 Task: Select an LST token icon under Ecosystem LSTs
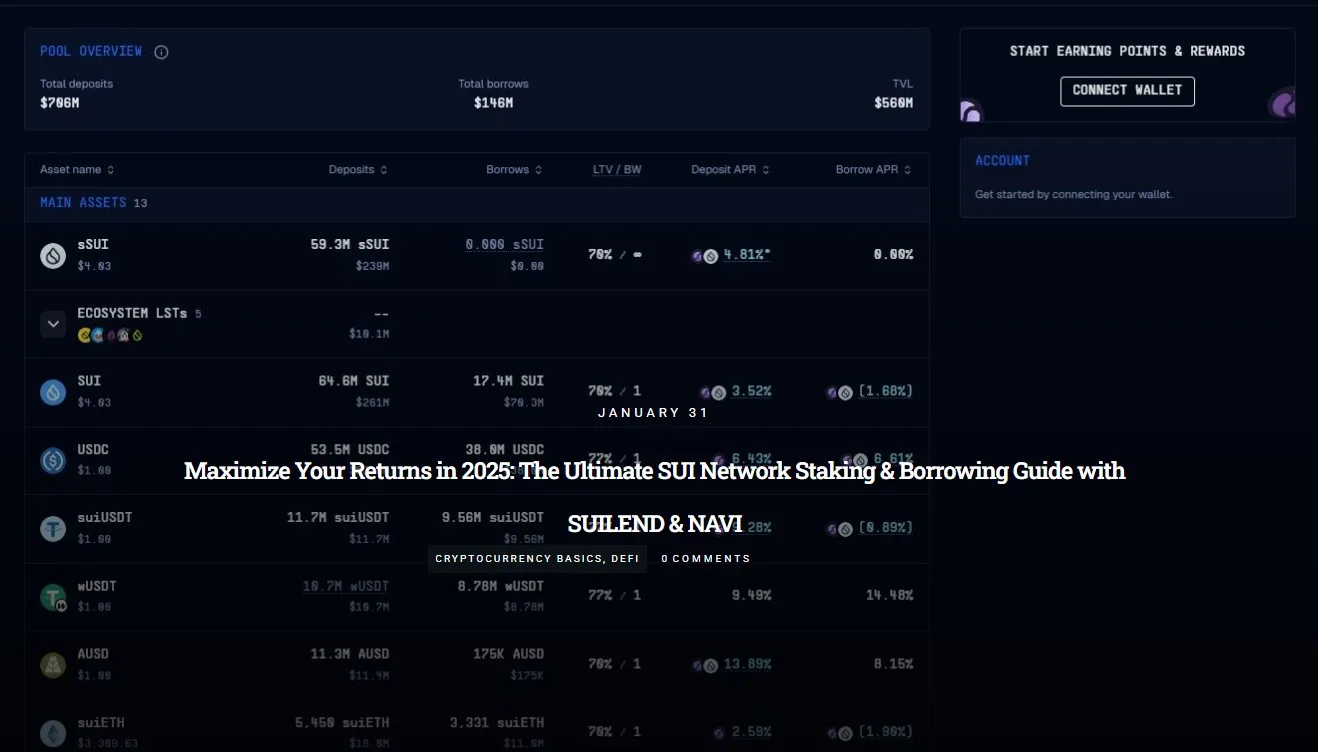pyautogui.click(x=85, y=335)
